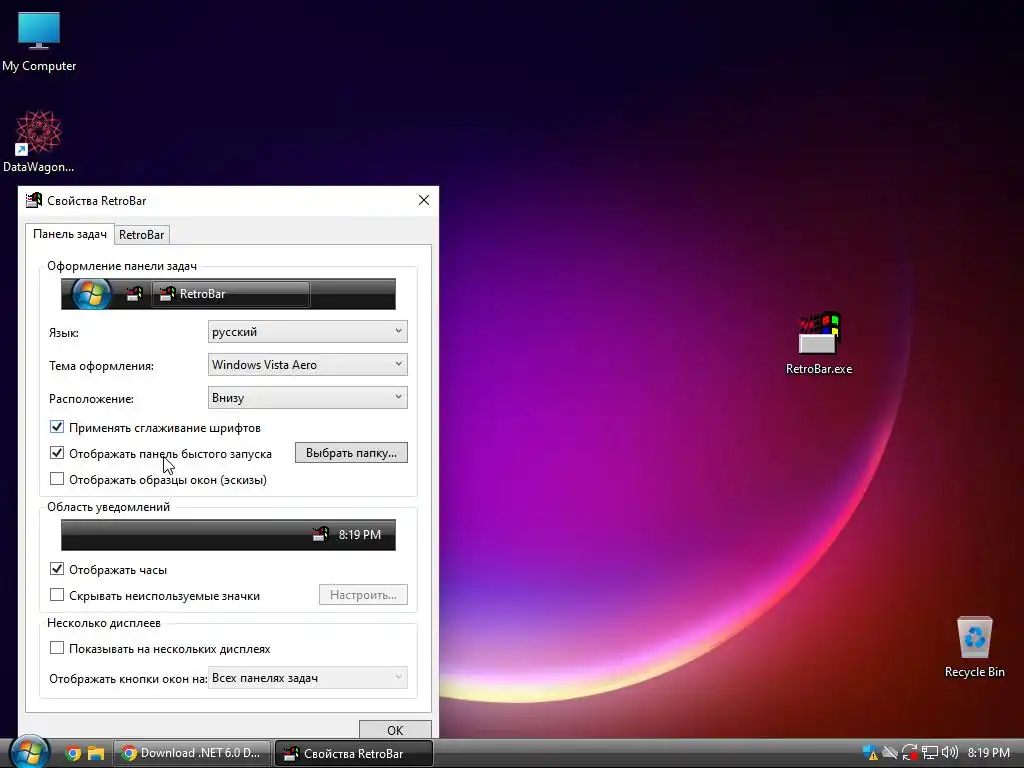Click the network tray icon
Screen dimensions: 1024x768
point(929,753)
